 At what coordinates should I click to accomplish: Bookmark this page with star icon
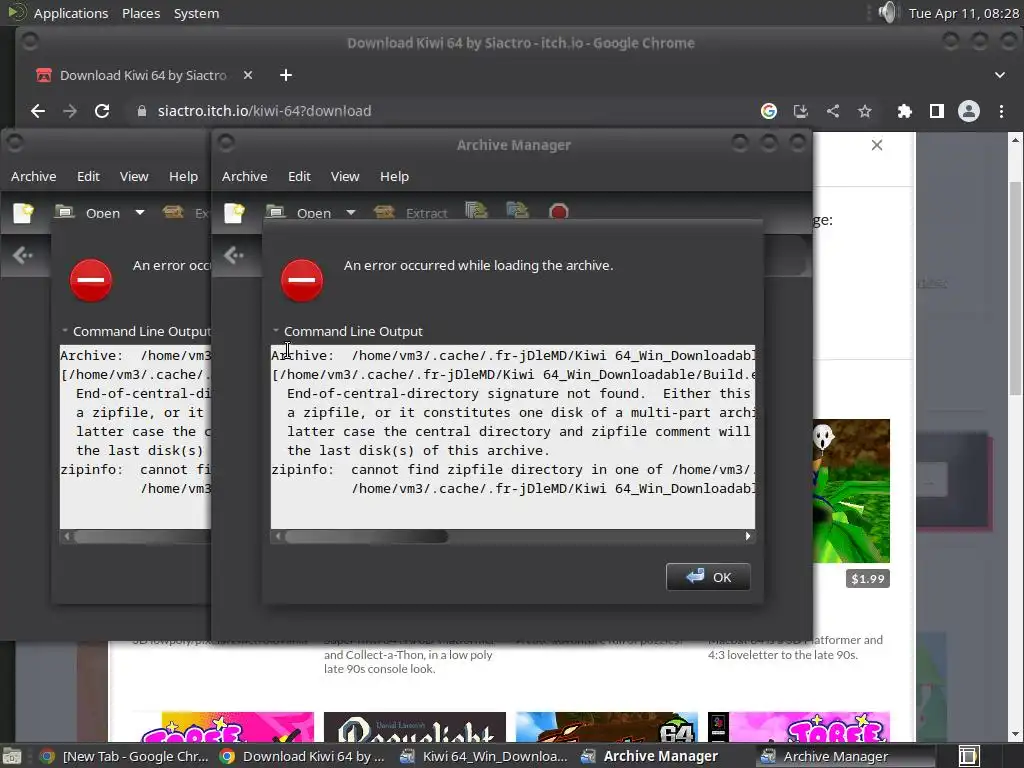point(865,111)
